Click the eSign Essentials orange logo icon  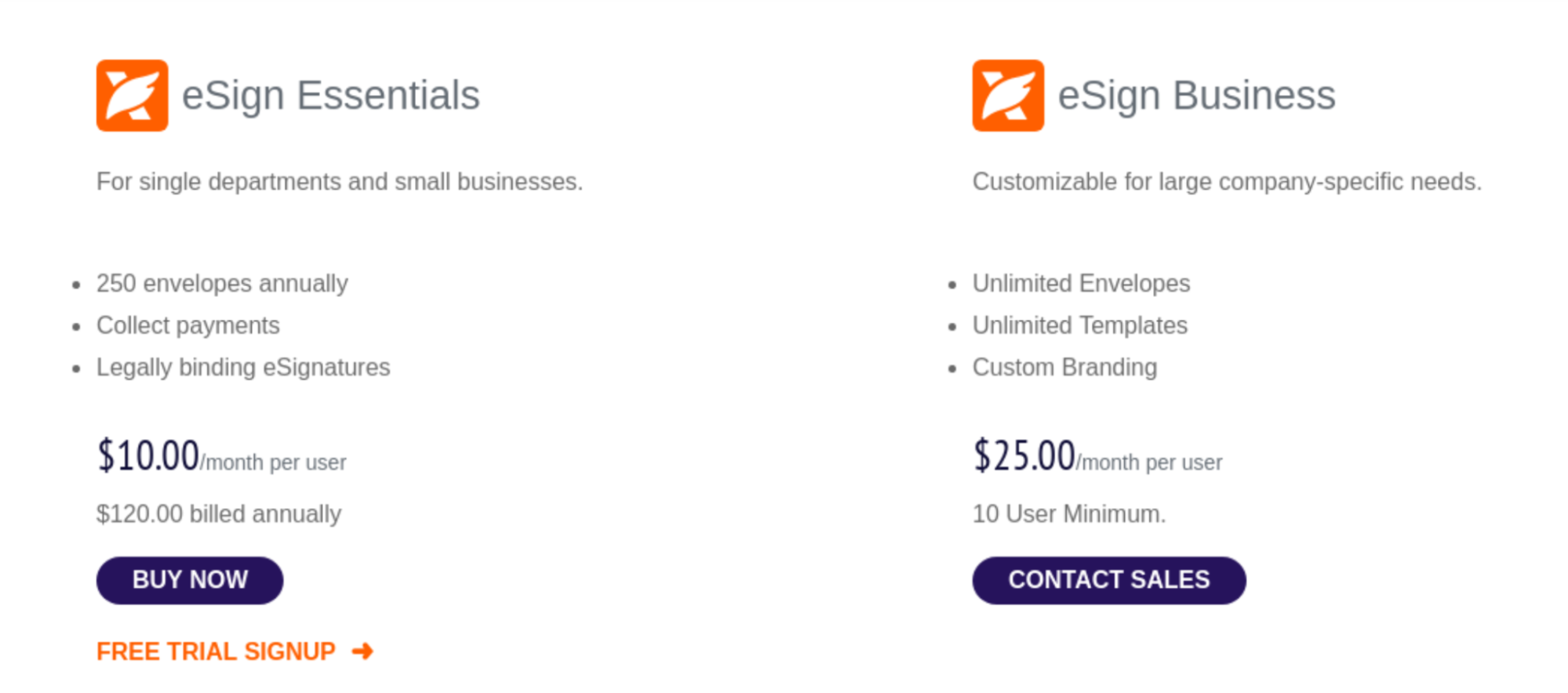tap(132, 96)
